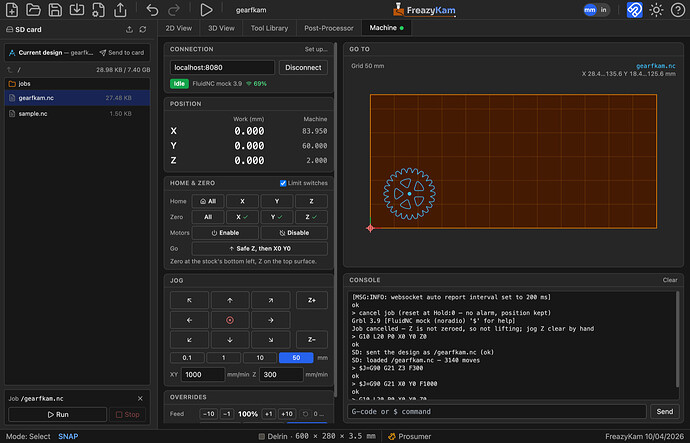The image size is (690, 443).
Task: Jog diagonally down-right
Action: coord(271,340)
